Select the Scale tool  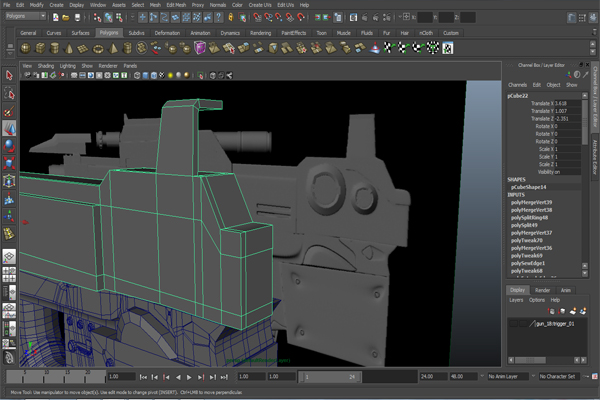[9, 163]
